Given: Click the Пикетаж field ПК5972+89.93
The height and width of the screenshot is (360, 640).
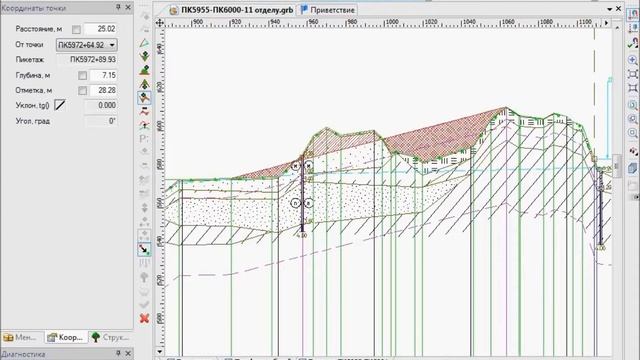Looking at the screenshot, I should tap(87, 60).
